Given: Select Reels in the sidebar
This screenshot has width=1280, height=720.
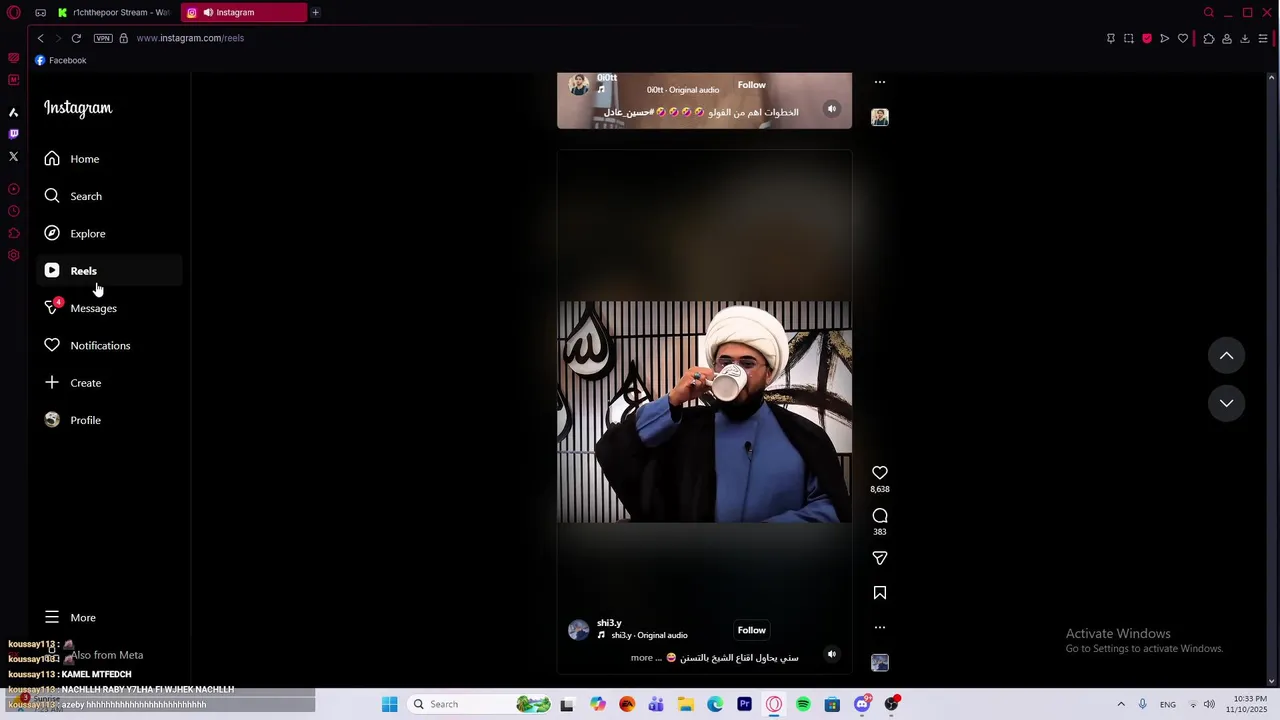Looking at the screenshot, I should 110,271.
